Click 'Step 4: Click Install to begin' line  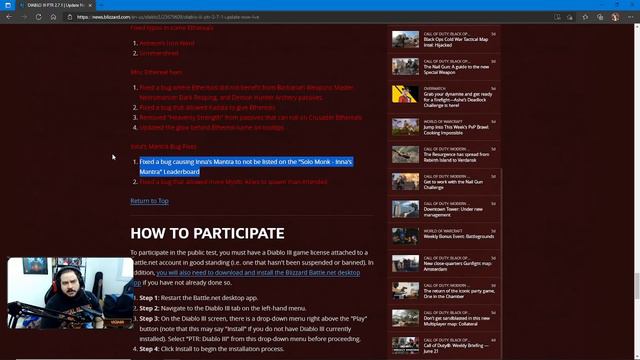tap(212, 349)
